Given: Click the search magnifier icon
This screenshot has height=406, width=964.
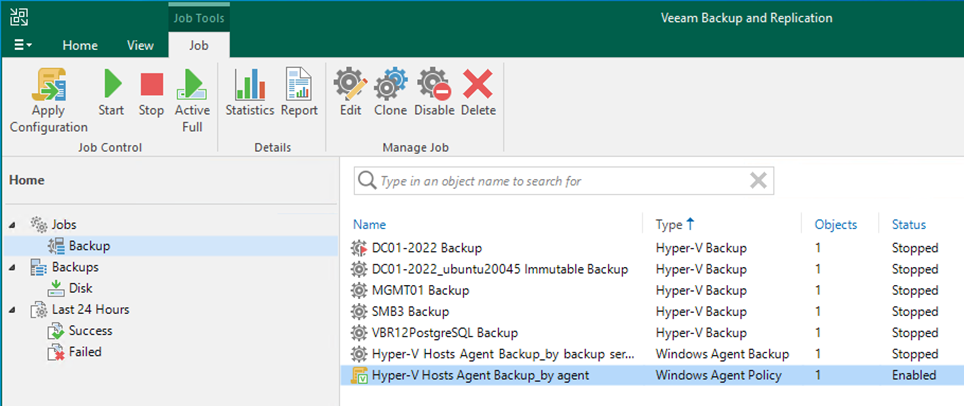Looking at the screenshot, I should (x=366, y=181).
